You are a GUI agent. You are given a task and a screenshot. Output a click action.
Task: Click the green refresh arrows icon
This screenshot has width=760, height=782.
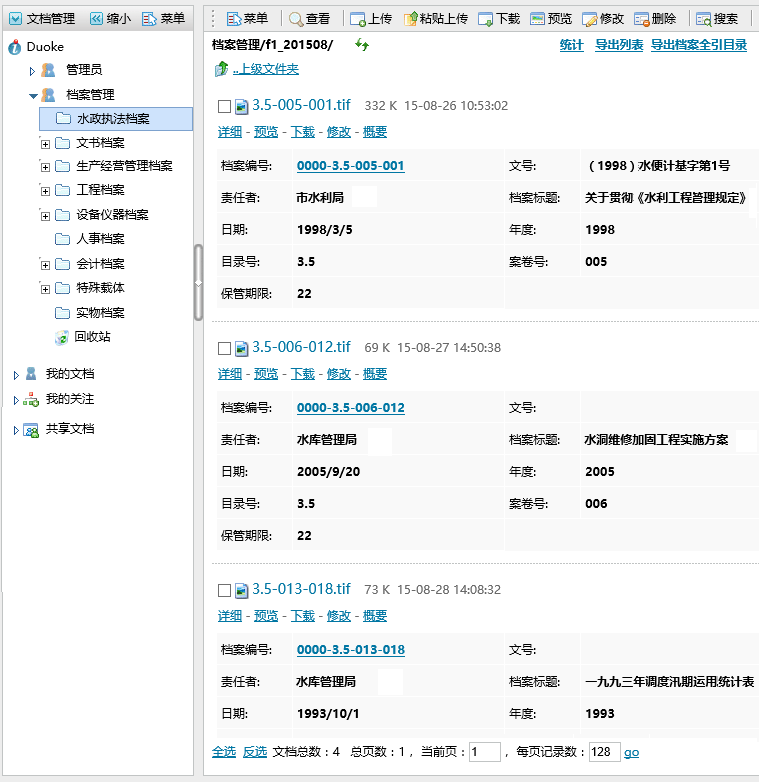pyautogui.click(x=362, y=45)
